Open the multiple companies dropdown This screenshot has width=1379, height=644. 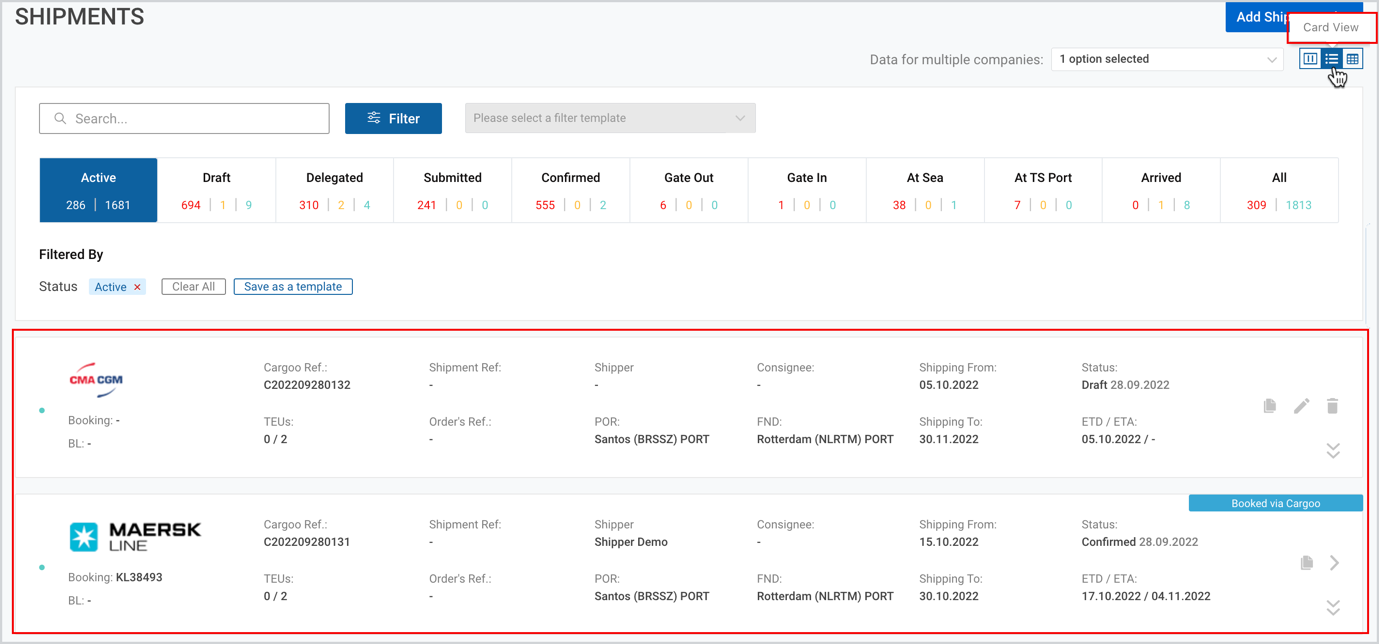click(1167, 59)
